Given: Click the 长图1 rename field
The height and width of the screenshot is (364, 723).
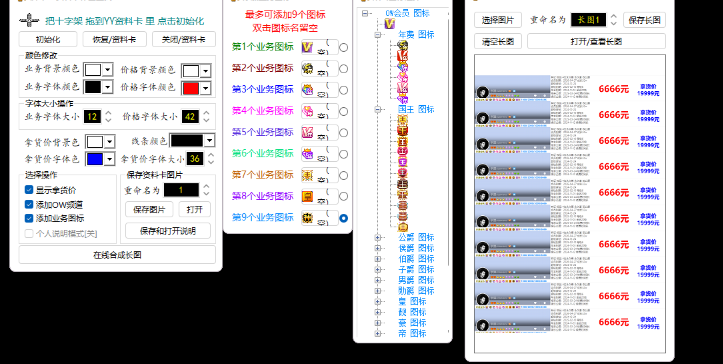Looking at the screenshot, I should click(588, 20).
